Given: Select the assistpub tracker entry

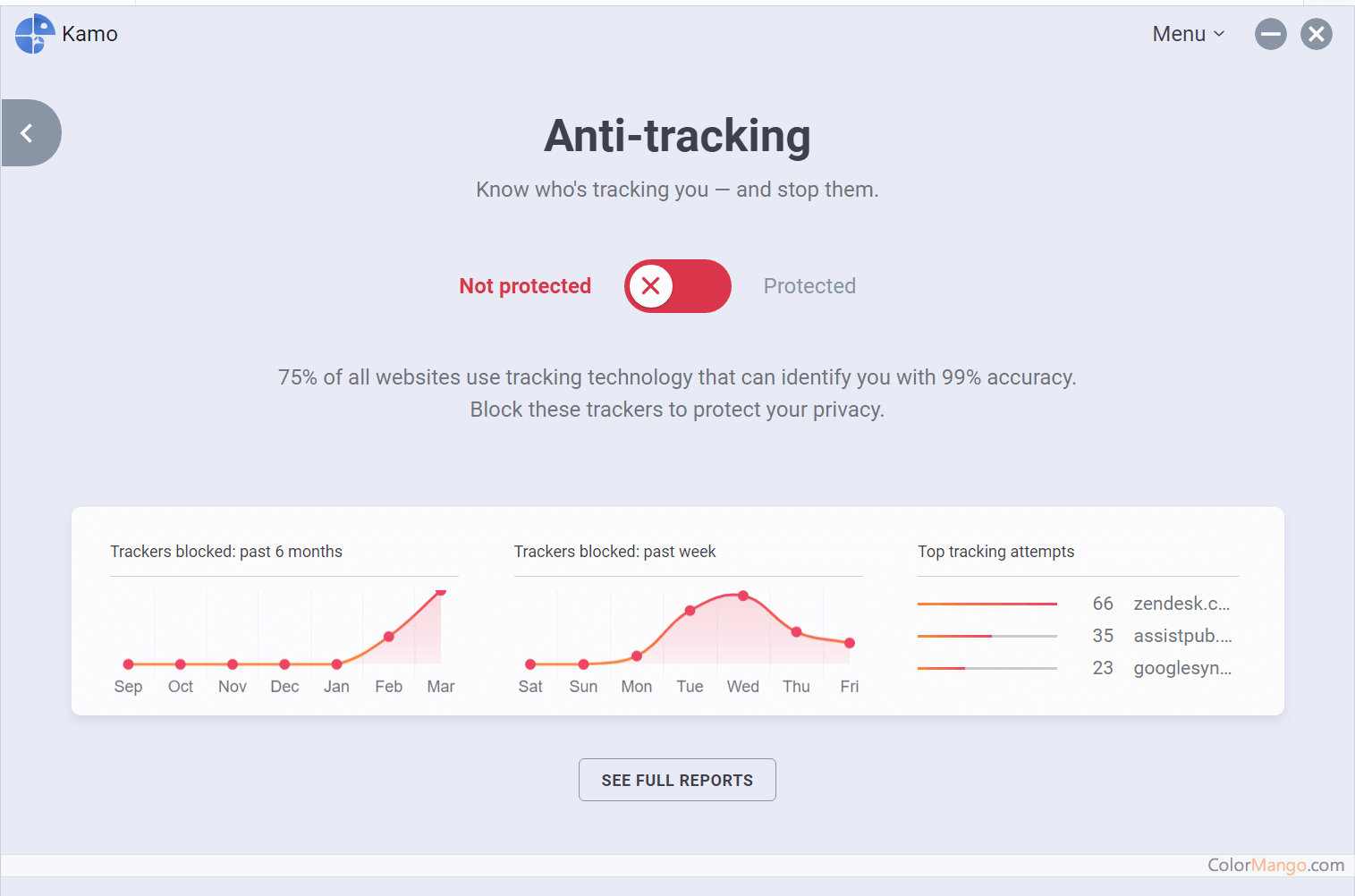Looking at the screenshot, I should pyautogui.click(x=1182, y=636).
